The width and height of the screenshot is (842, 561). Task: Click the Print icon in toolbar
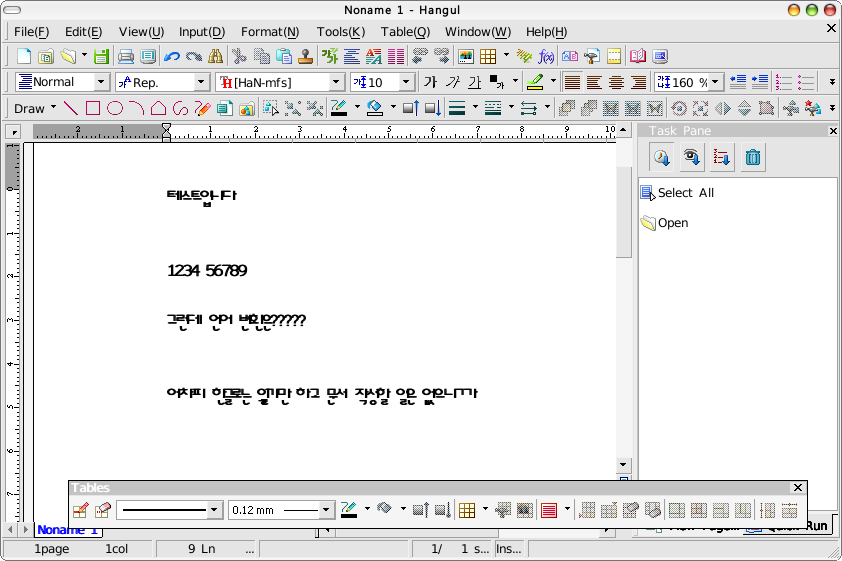(x=126, y=56)
